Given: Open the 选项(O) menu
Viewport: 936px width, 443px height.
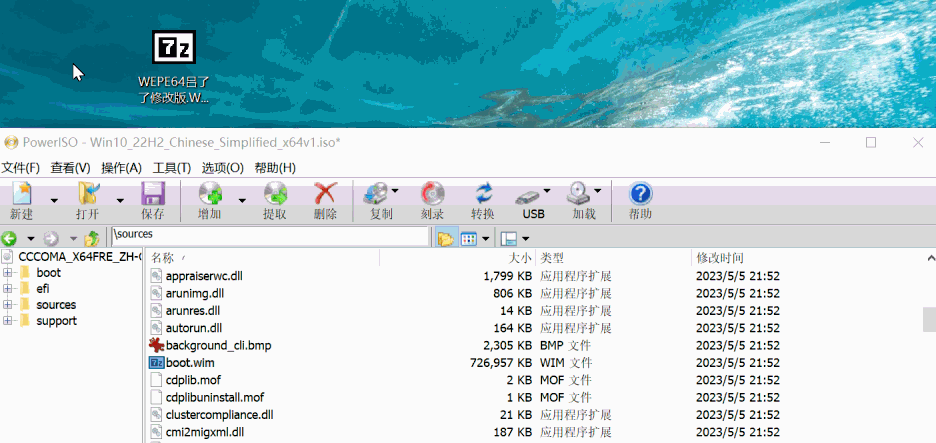Looking at the screenshot, I should (x=223, y=168).
